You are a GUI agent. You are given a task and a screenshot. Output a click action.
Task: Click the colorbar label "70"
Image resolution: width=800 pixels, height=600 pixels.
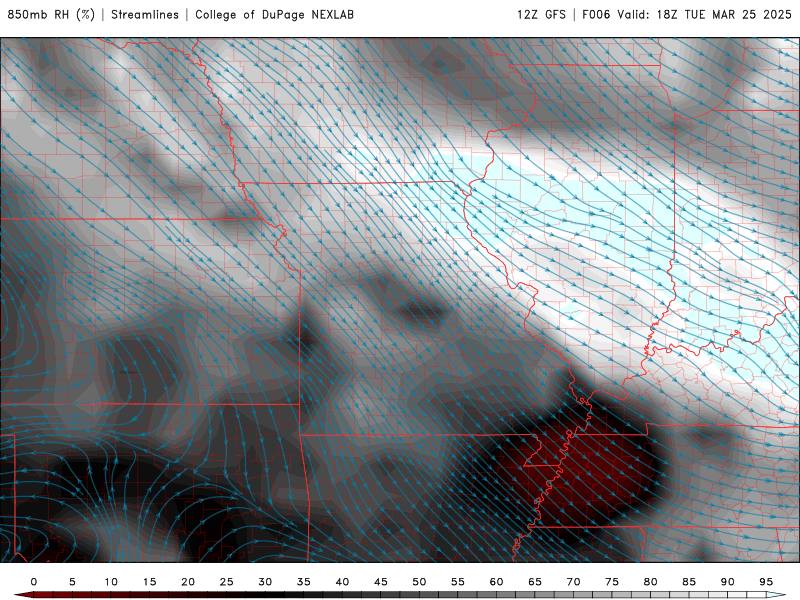(x=573, y=582)
